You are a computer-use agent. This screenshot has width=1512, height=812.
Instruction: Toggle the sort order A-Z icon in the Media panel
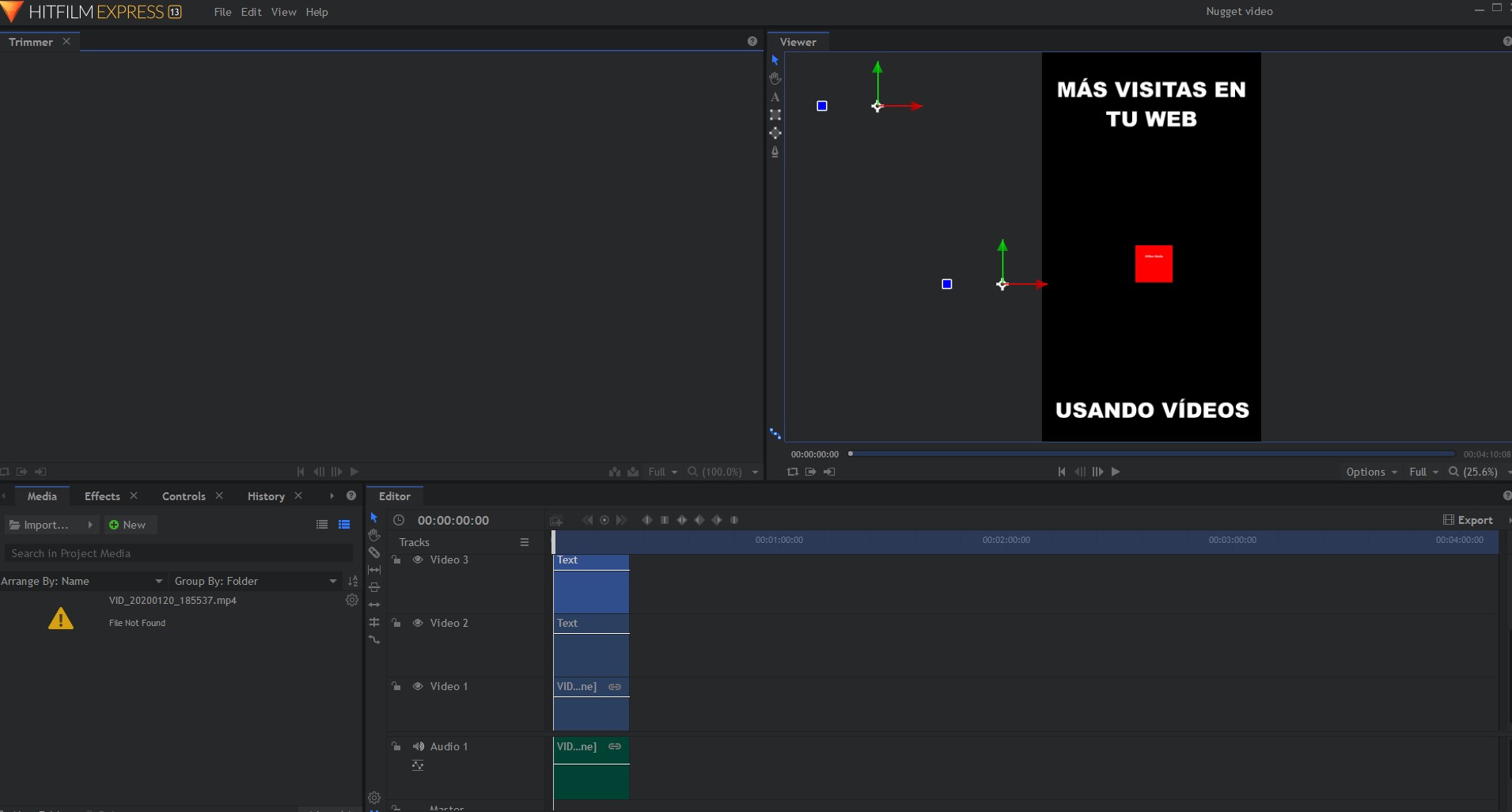pos(353,581)
